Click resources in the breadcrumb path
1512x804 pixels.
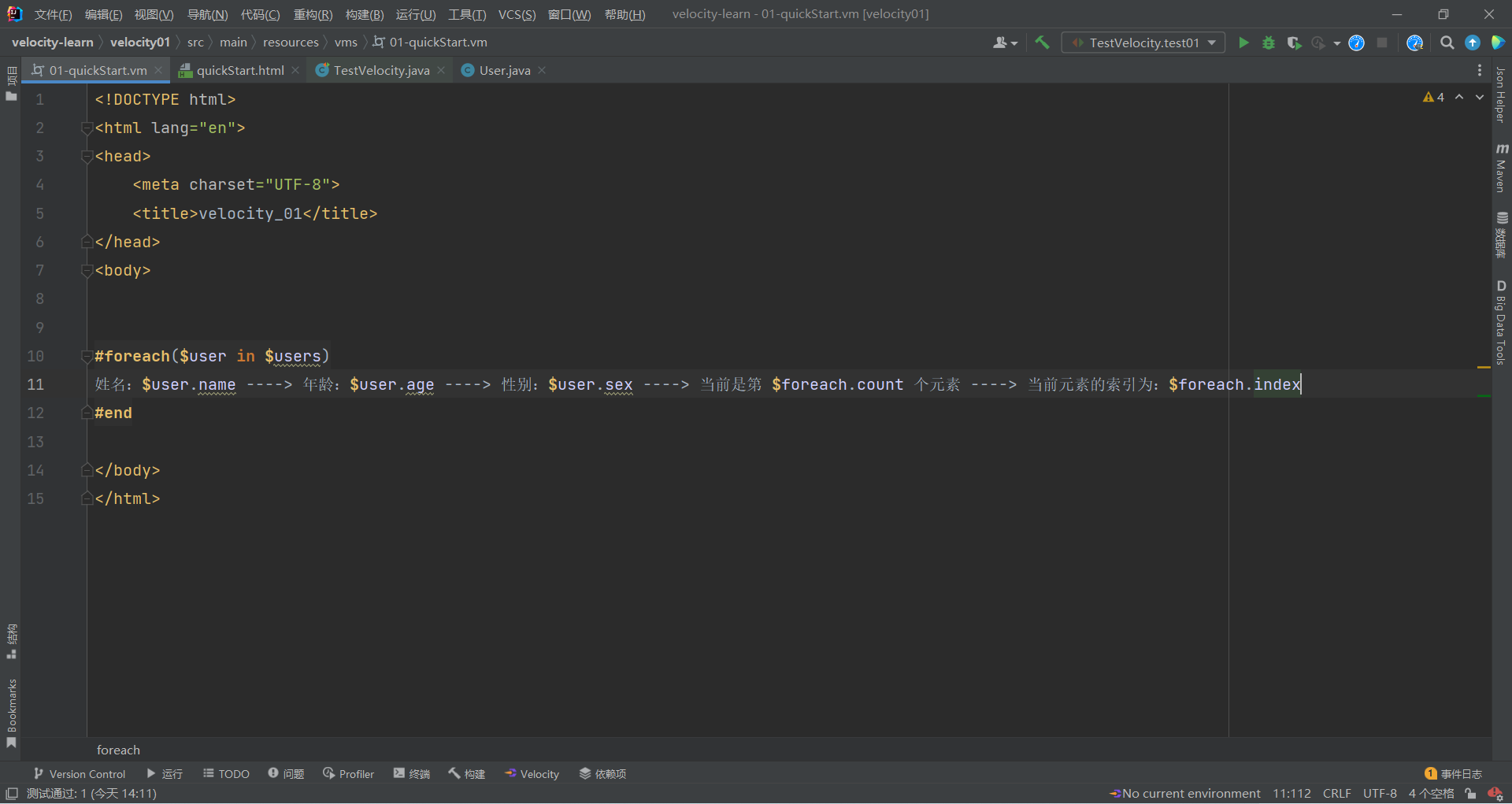(x=291, y=43)
